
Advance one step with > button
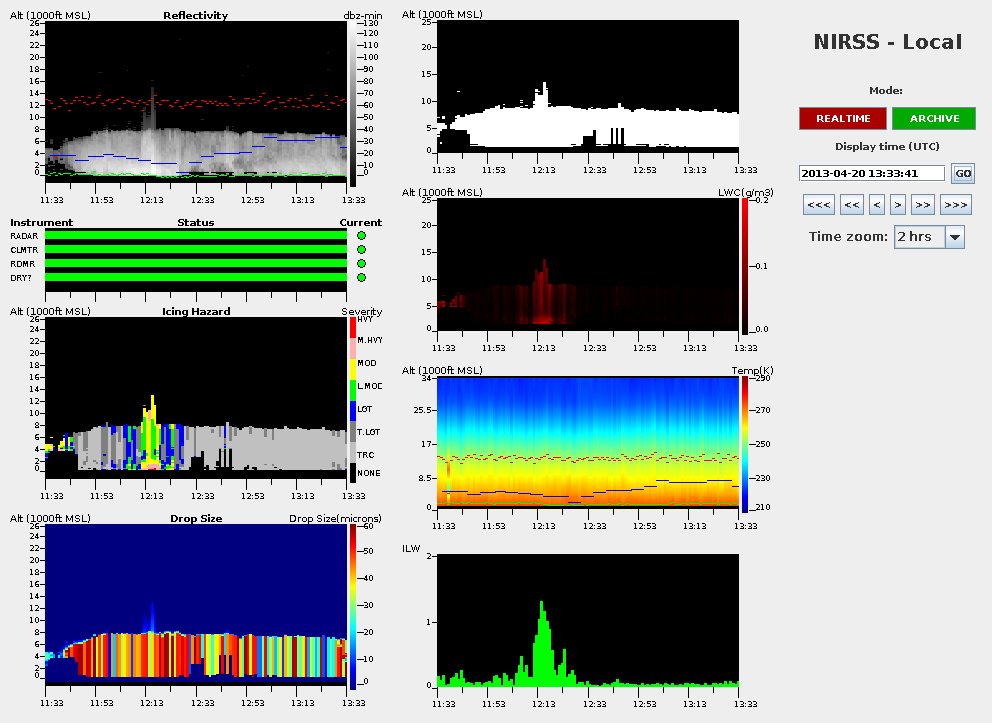898,205
